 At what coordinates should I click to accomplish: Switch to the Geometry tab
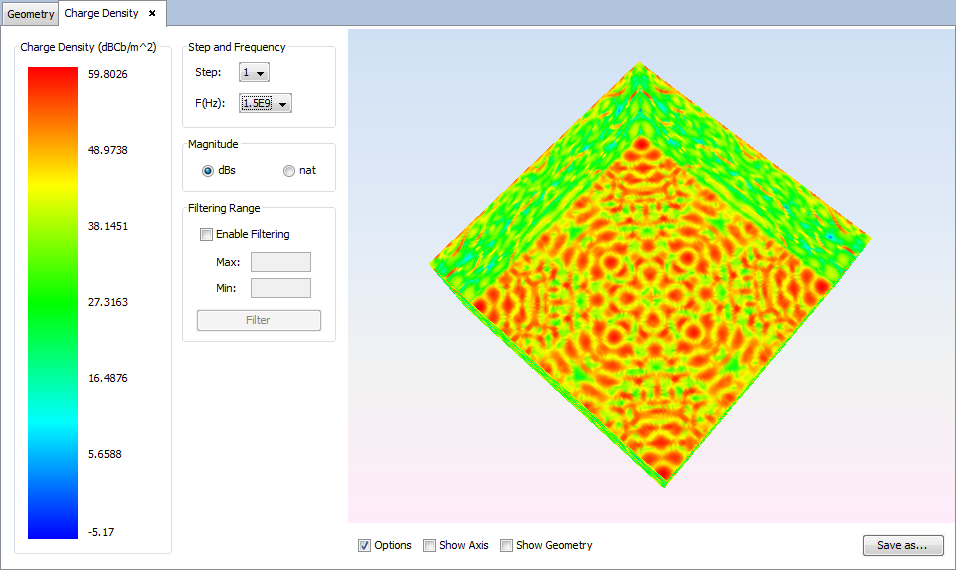click(x=30, y=15)
